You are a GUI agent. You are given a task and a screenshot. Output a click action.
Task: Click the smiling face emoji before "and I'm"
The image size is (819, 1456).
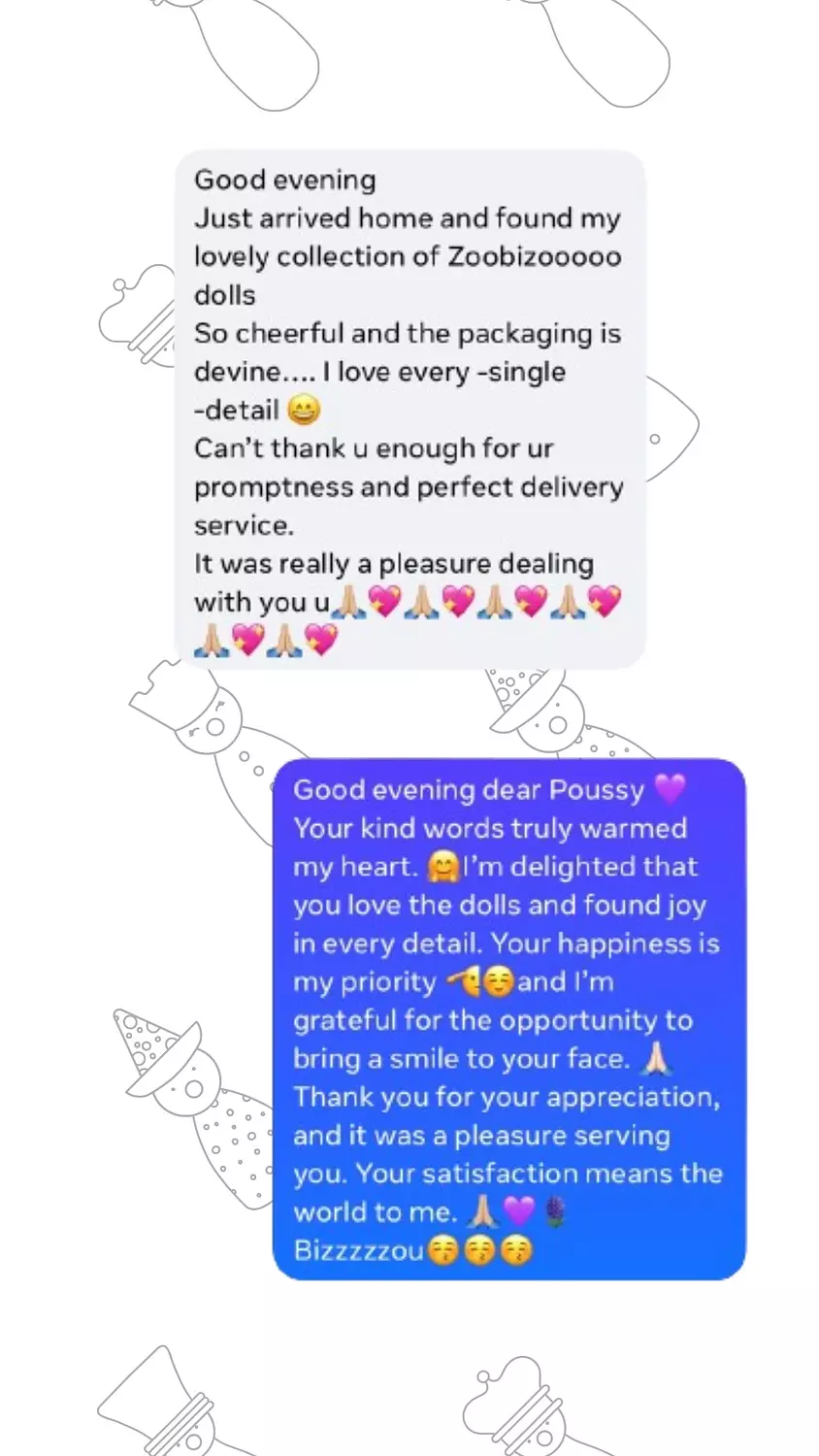tap(498, 982)
